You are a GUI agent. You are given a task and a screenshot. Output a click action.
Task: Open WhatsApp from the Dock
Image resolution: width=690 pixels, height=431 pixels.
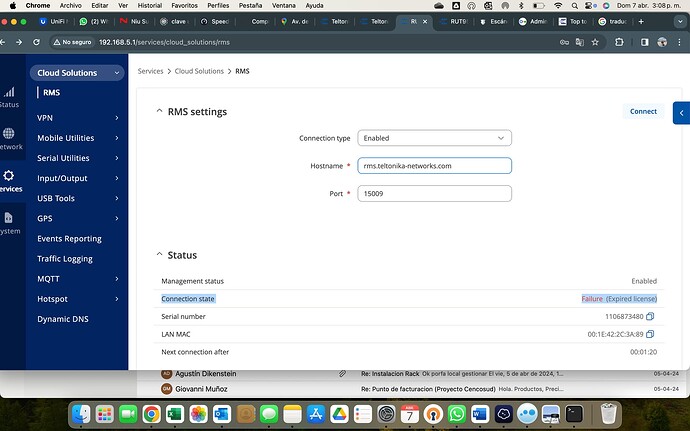coord(456,414)
